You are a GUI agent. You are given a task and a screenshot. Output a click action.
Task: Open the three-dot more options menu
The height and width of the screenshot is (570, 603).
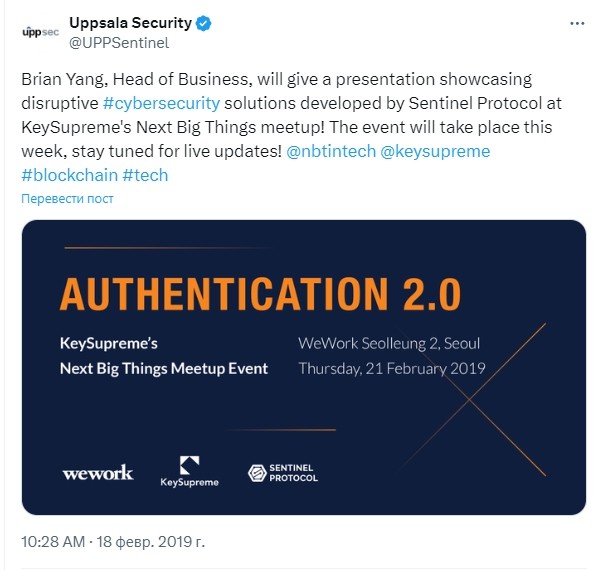click(577, 23)
